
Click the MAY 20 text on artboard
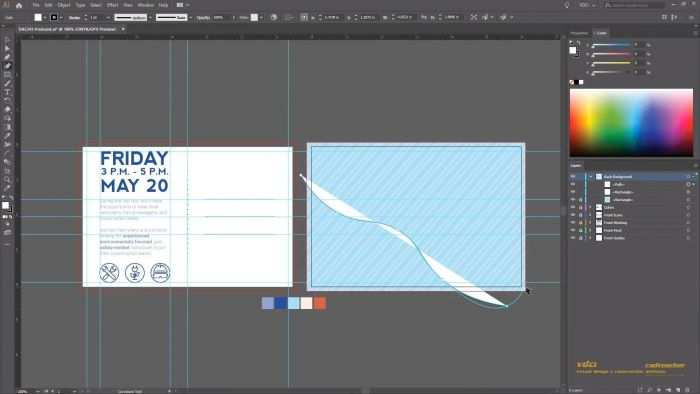point(134,186)
